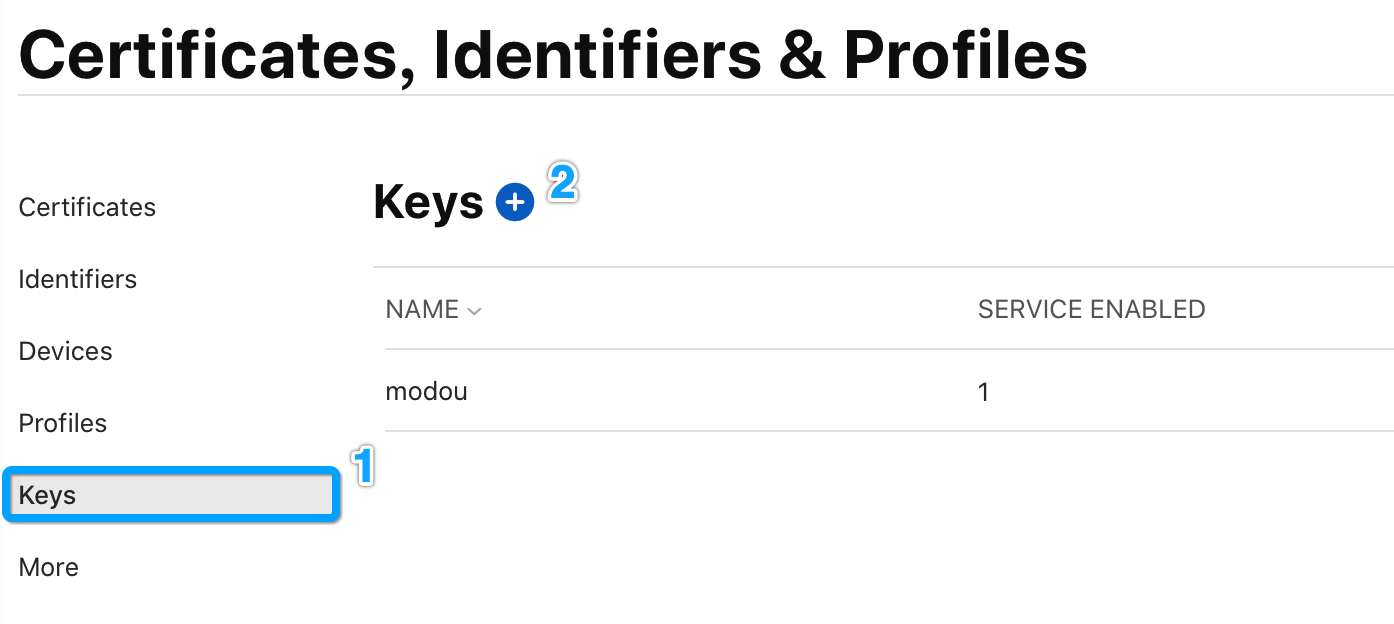Click the bold Keys heading above the table
This screenshot has width=1394, height=624.
(428, 203)
